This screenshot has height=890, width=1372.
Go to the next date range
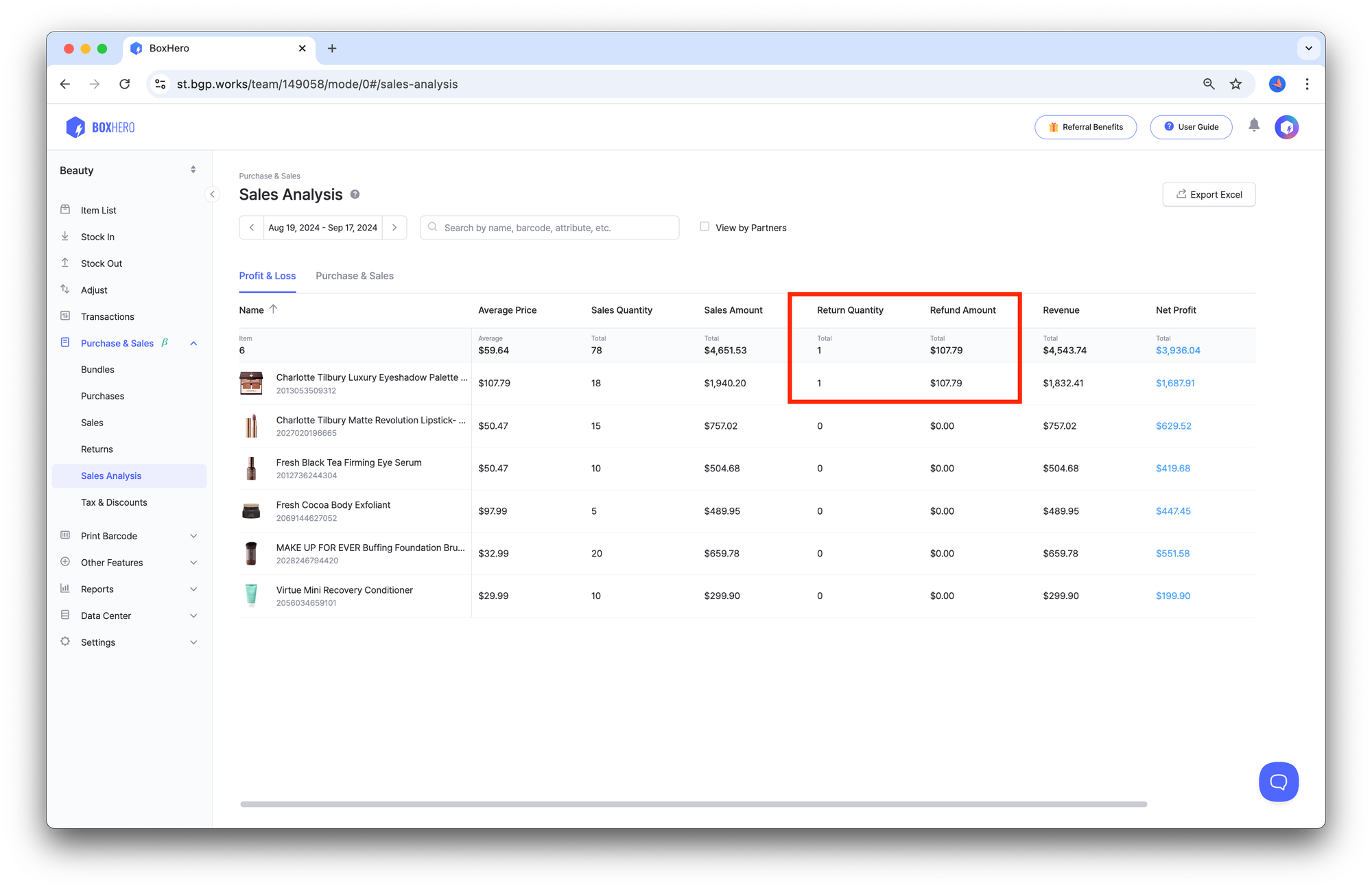coord(394,227)
